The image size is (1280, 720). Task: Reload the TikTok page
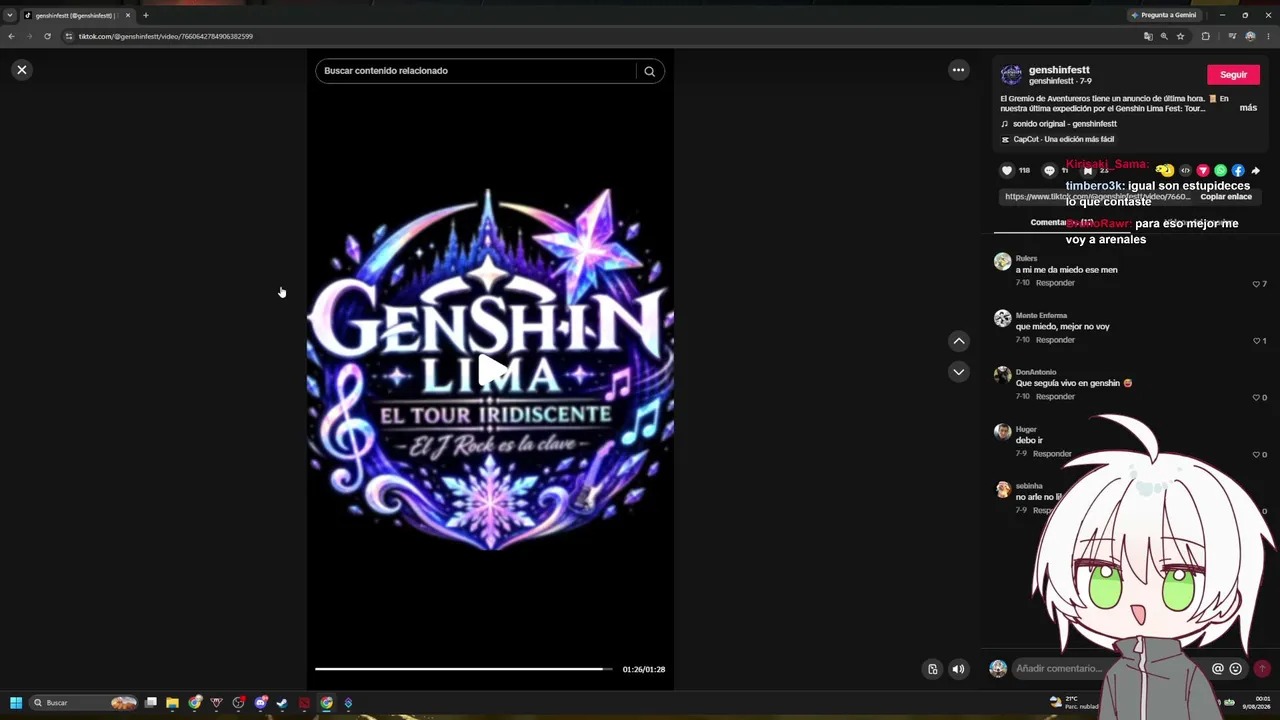(x=47, y=36)
